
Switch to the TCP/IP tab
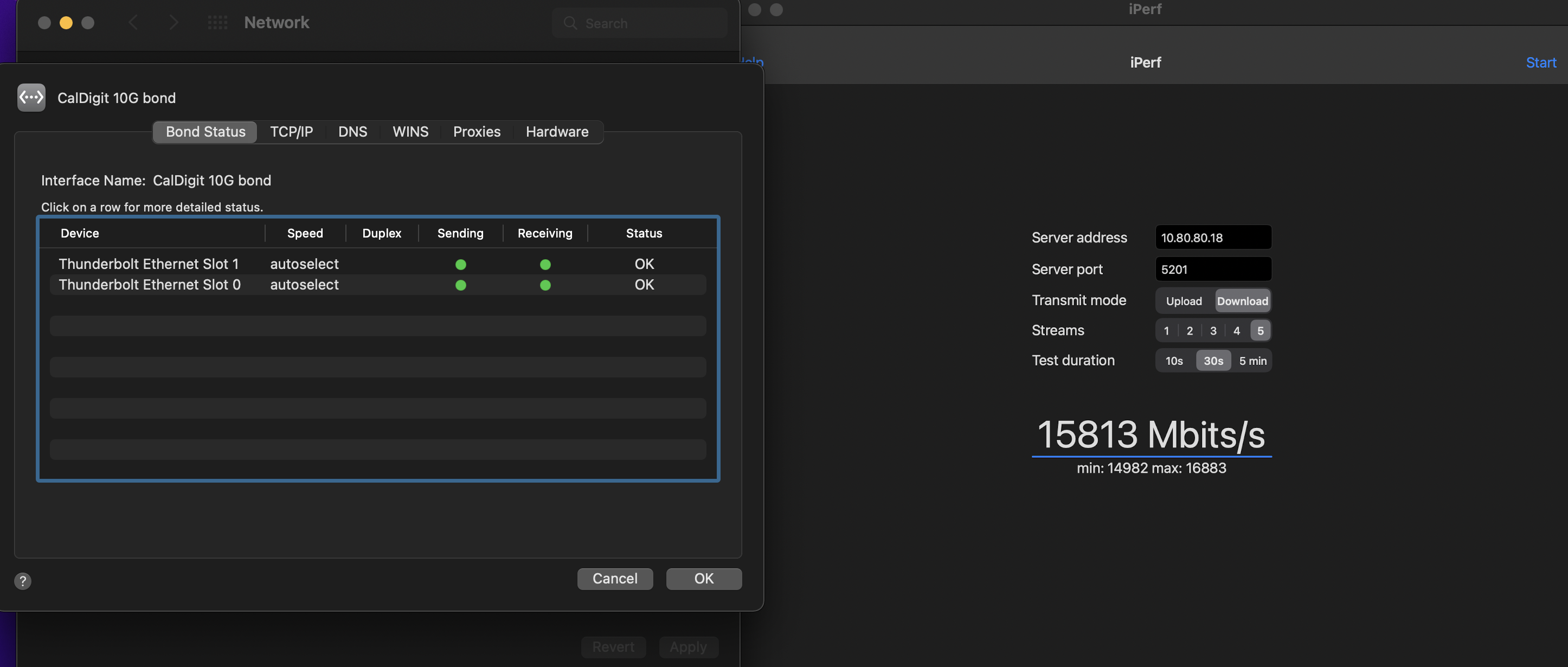click(x=291, y=131)
